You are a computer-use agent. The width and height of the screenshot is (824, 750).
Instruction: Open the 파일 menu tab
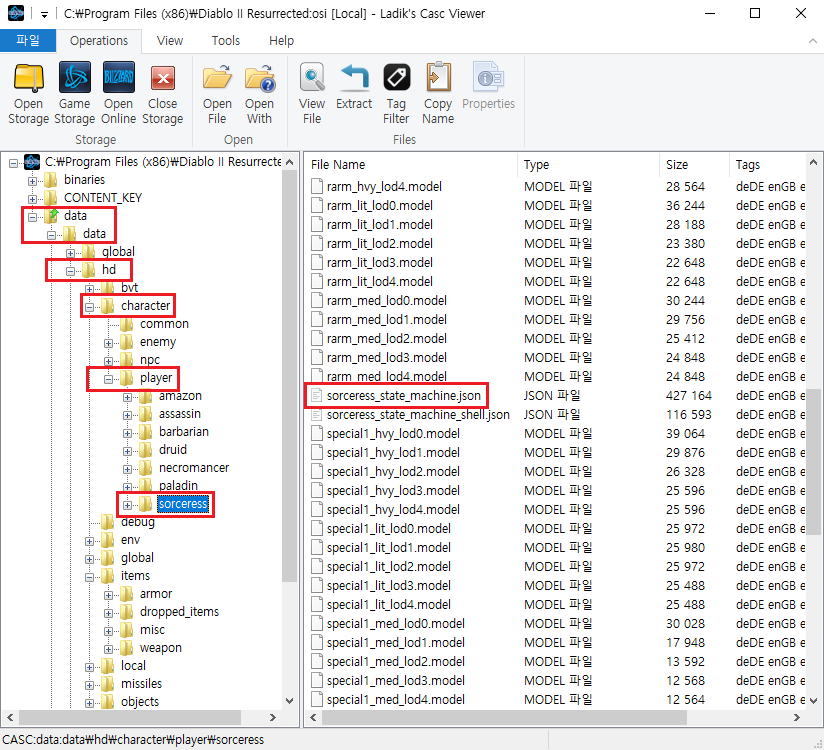click(28, 40)
